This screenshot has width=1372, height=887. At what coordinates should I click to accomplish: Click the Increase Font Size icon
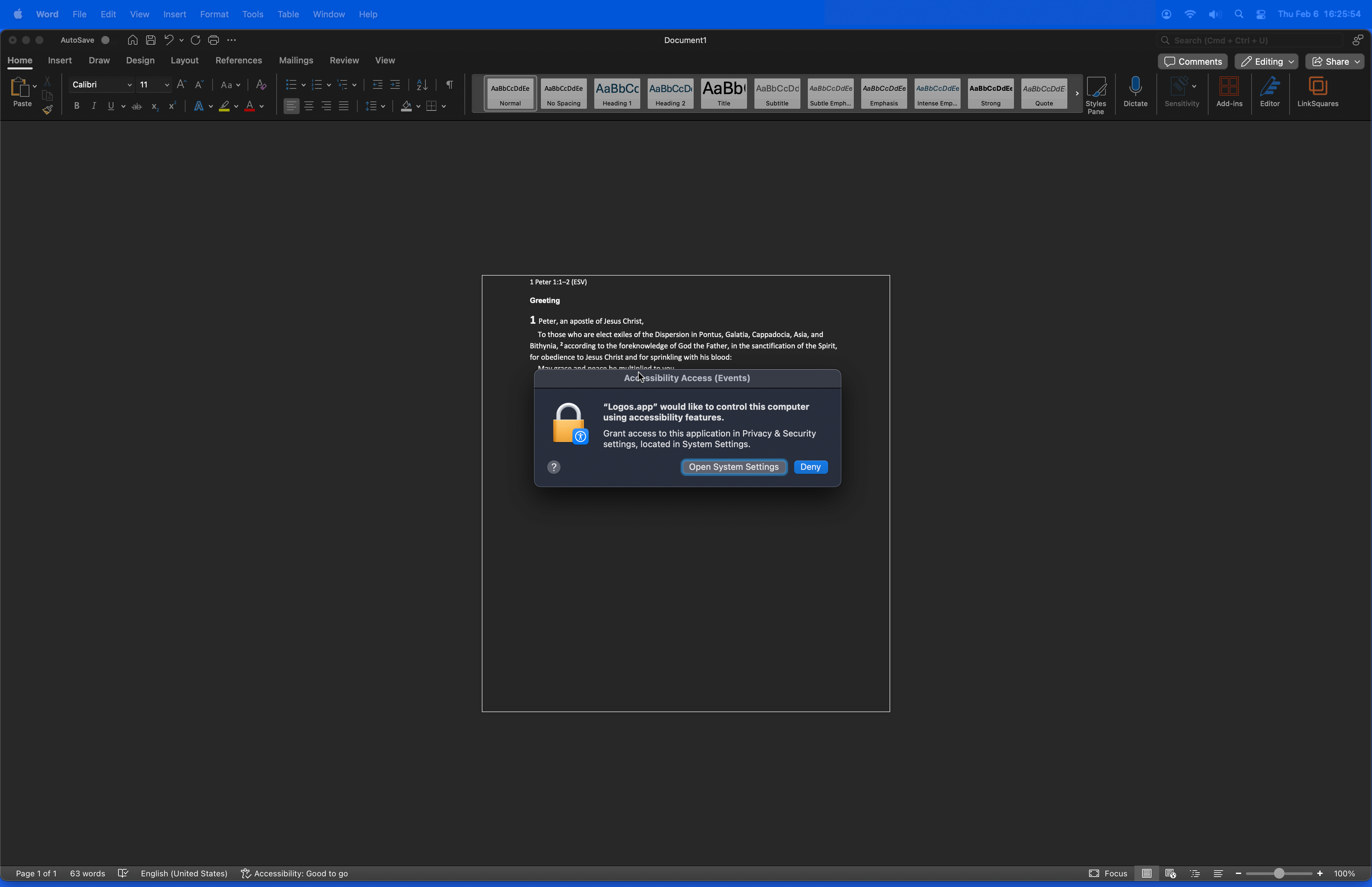pos(182,85)
